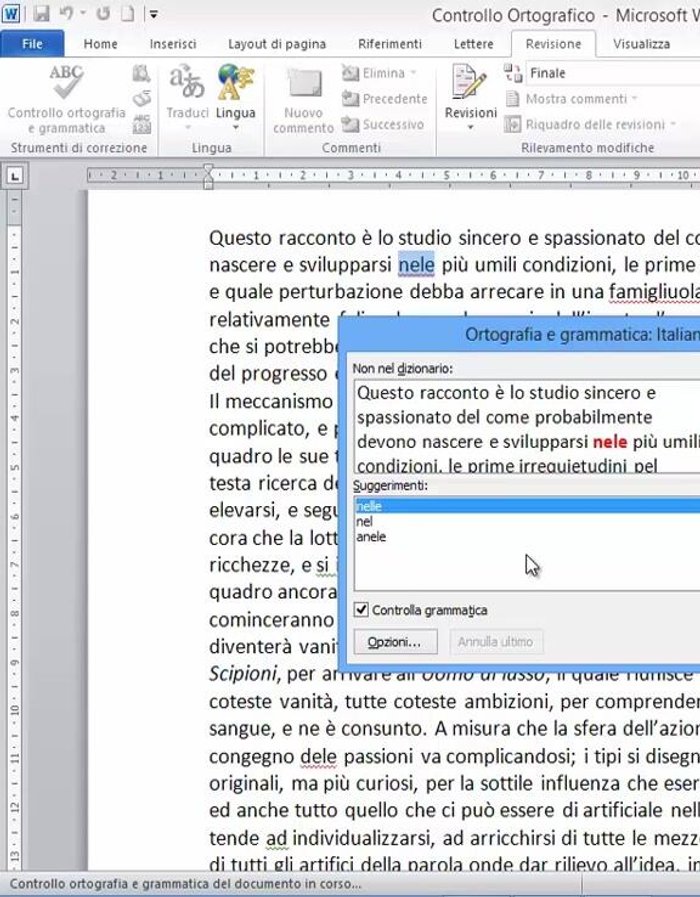Click the Revisioni track changes icon
Viewport: 700px width, 897px height.
(470, 82)
